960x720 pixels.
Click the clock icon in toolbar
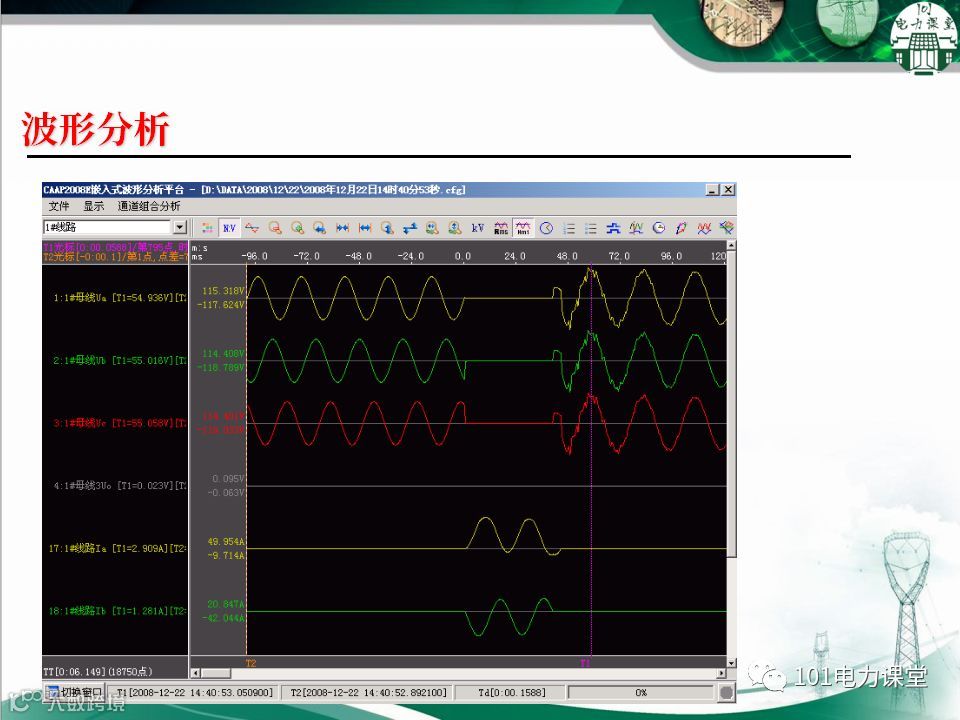[x=546, y=228]
